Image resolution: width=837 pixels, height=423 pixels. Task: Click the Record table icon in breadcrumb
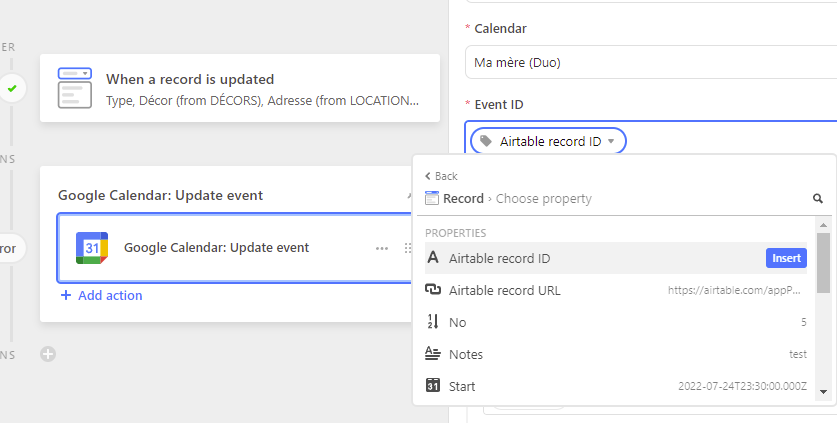coord(432,199)
